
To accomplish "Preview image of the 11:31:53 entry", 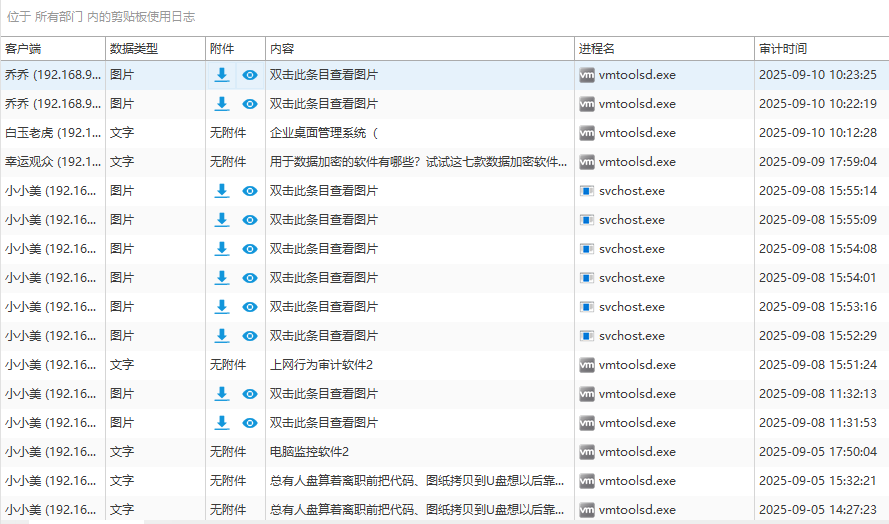I will coord(250,423).
